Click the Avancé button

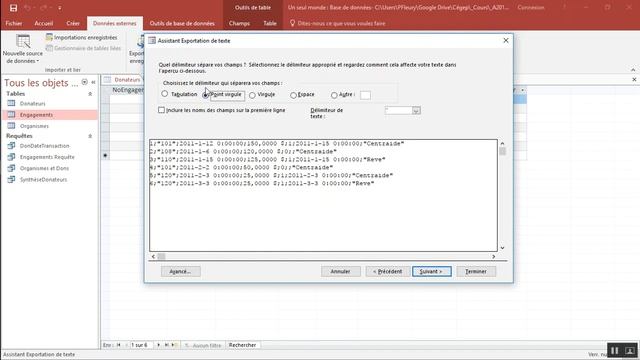click(x=180, y=271)
